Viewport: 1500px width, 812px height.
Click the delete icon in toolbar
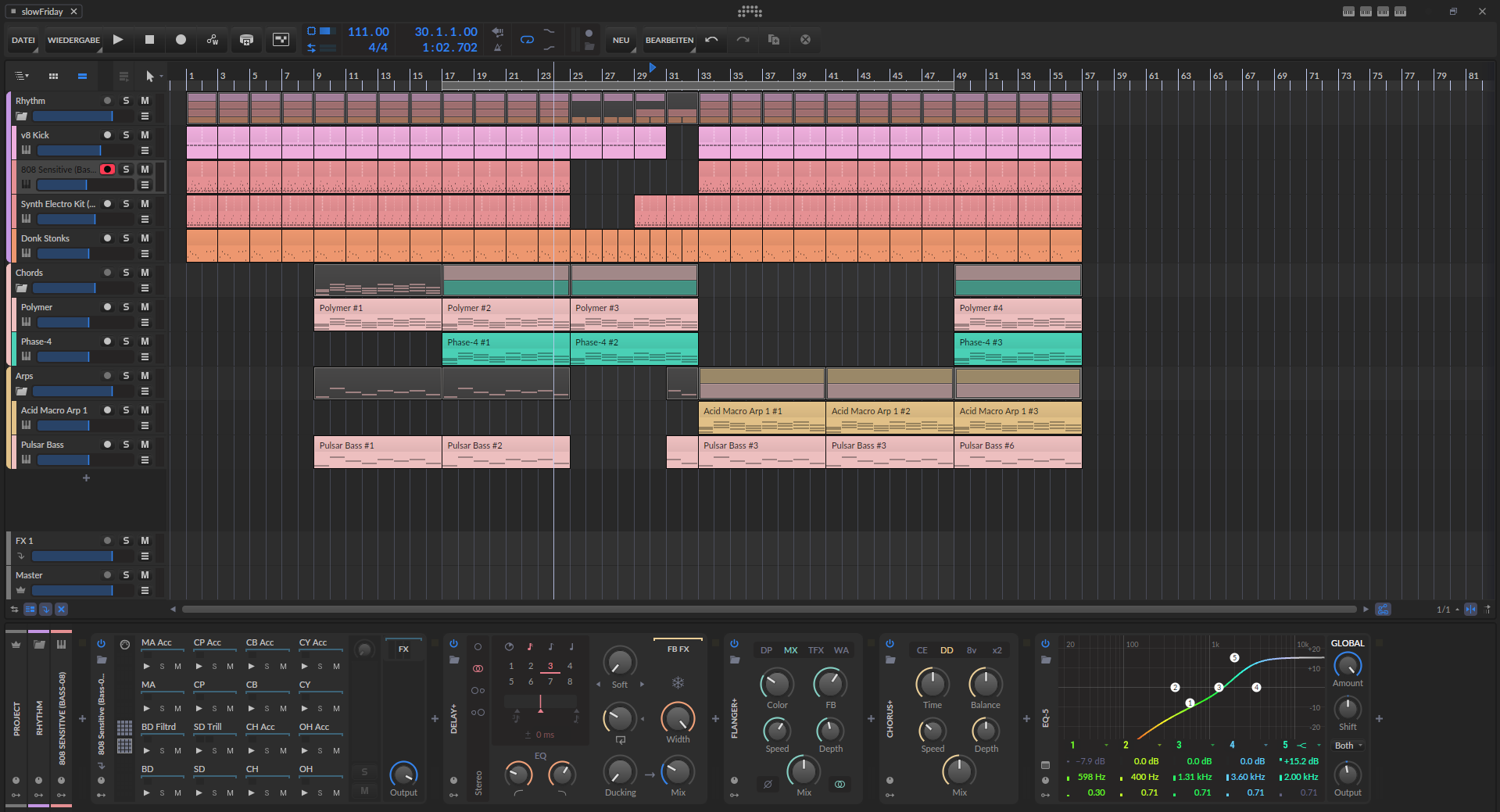click(x=805, y=40)
